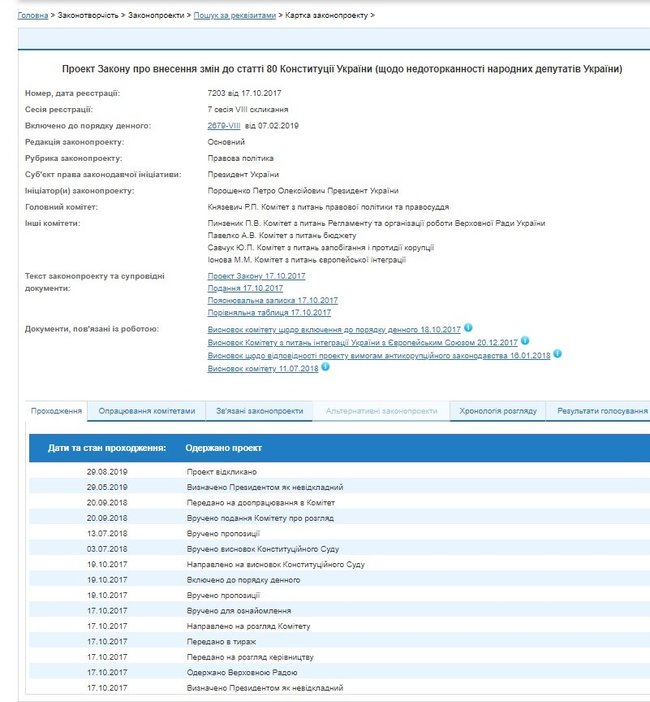Select the Альтернативні законопроекти tab

[x=381, y=411]
